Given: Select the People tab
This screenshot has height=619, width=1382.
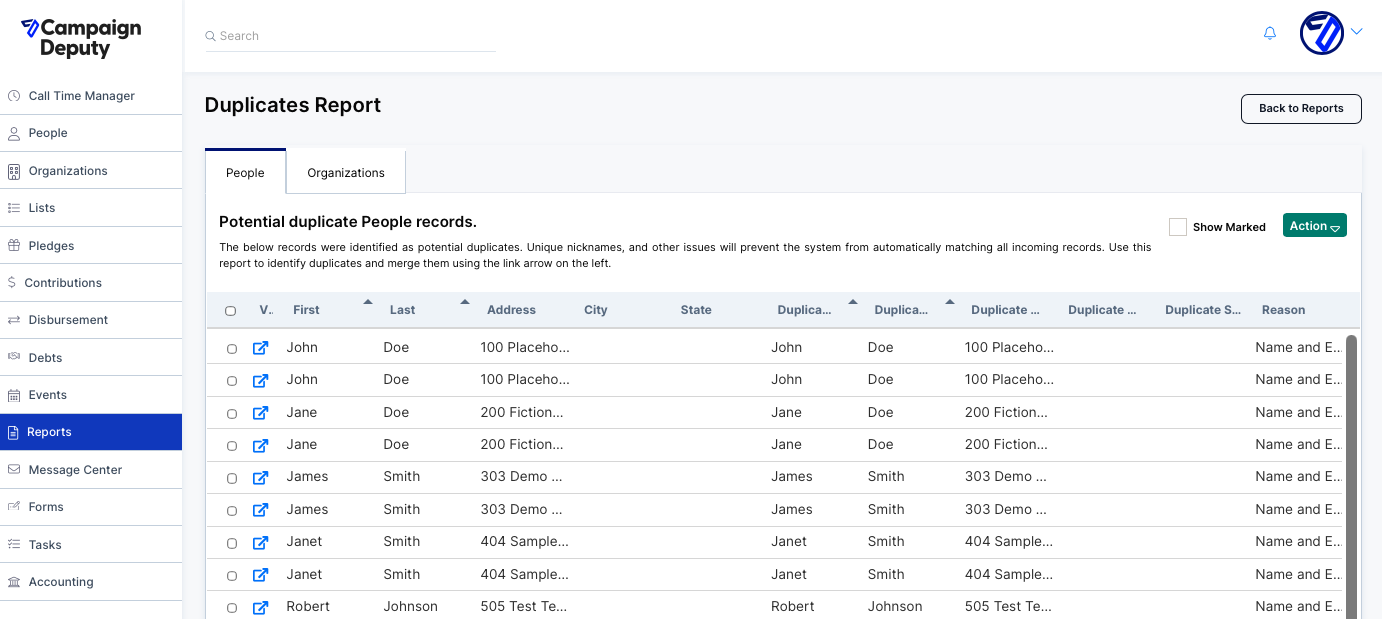Looking at the screenshot, I should pos(245,172).
